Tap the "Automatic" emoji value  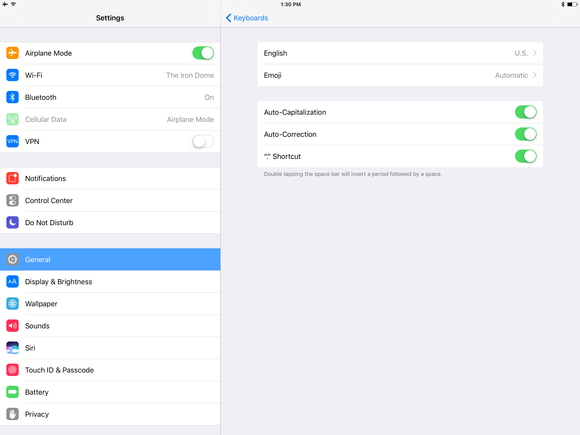(511, 75)
